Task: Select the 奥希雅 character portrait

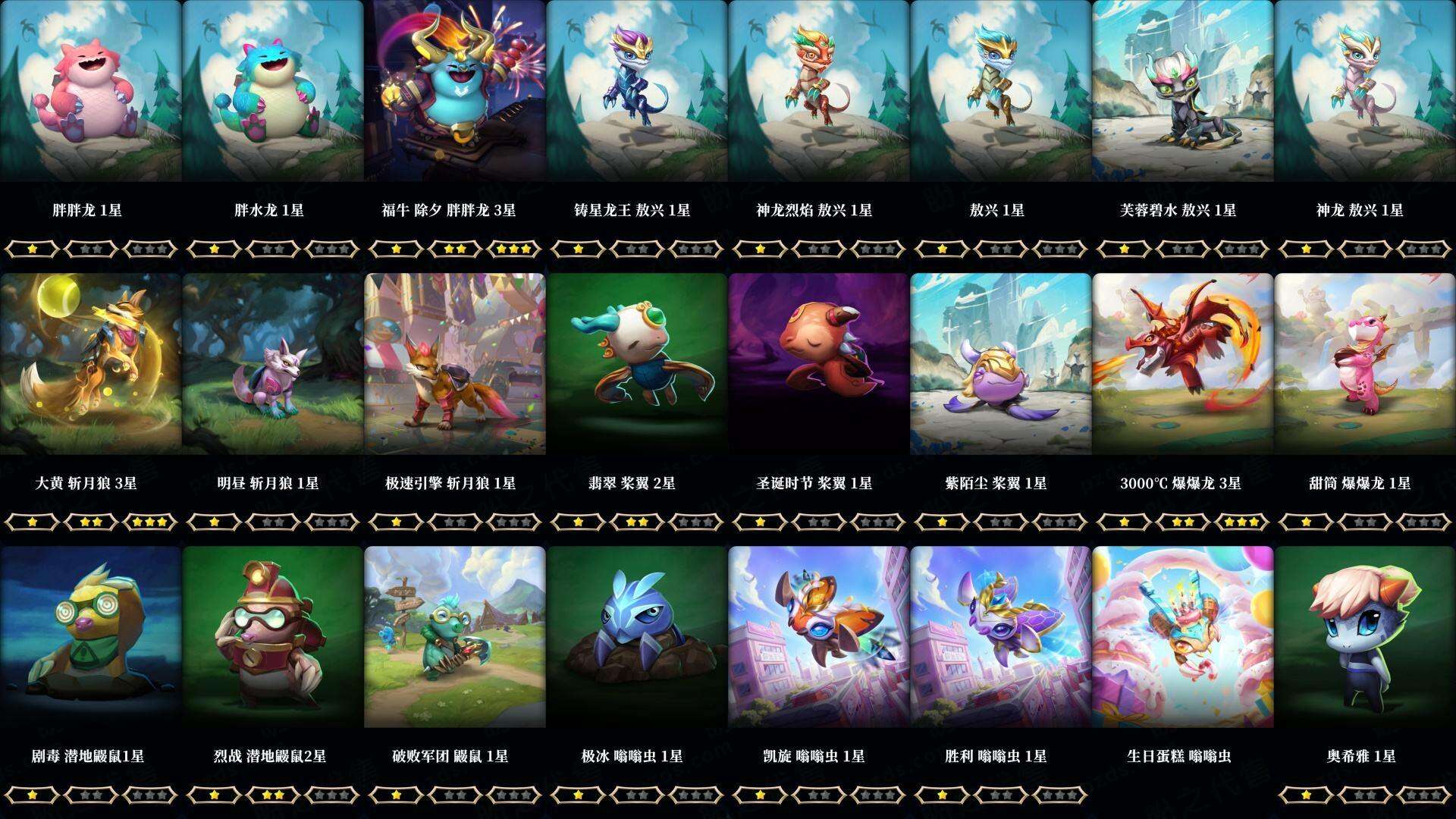Action: [1365, 637]
